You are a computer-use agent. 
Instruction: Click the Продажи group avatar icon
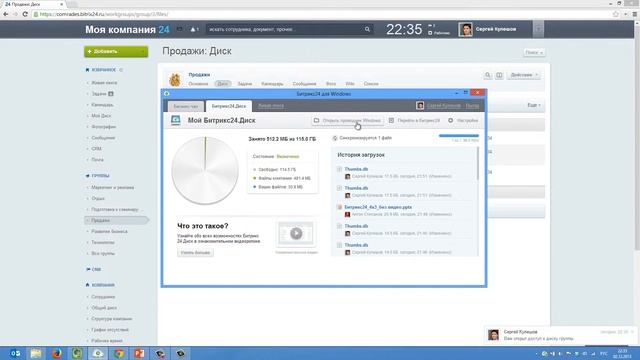(x=175, y=79)
